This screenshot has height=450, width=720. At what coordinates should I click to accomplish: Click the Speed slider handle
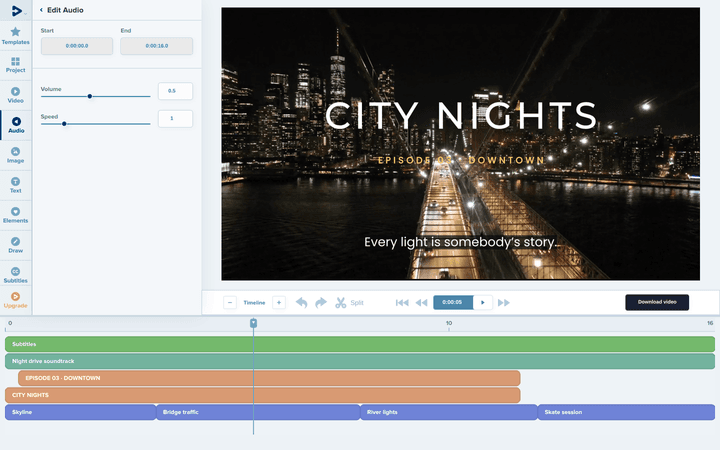[64, 124]
